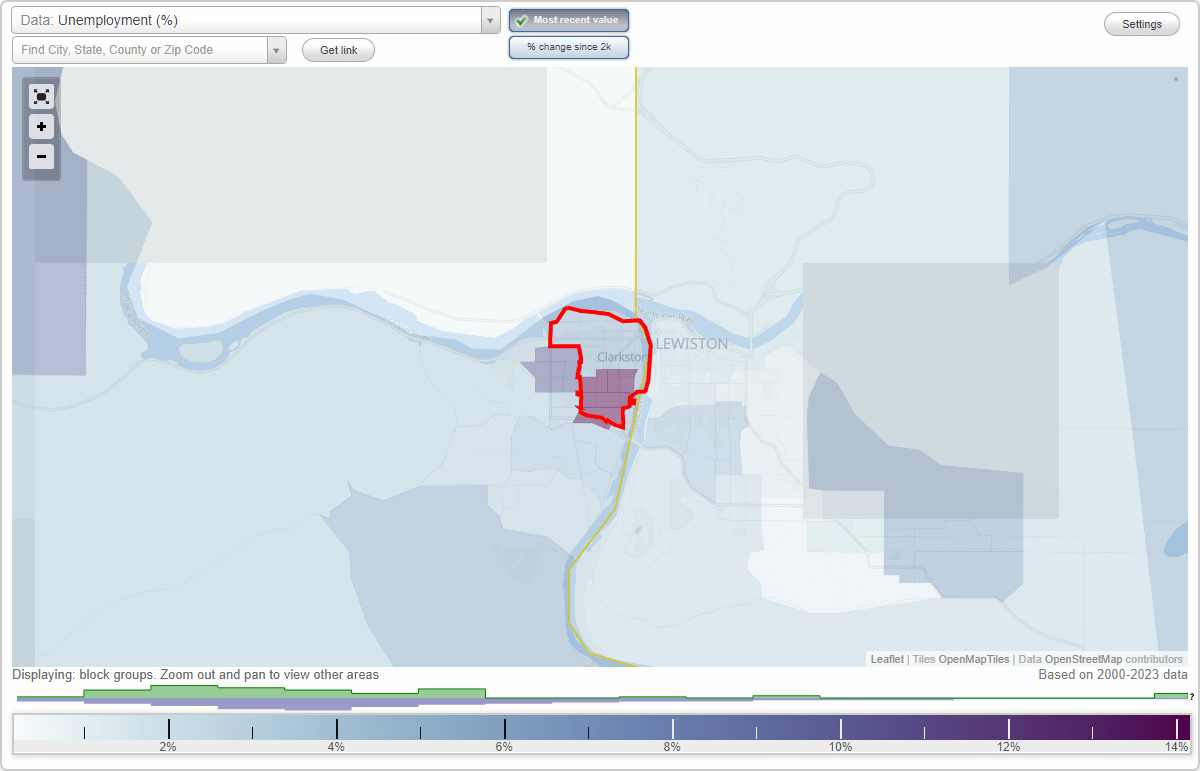
Task: Click the LEWISTON label on the map
Action: coord(691,343)
